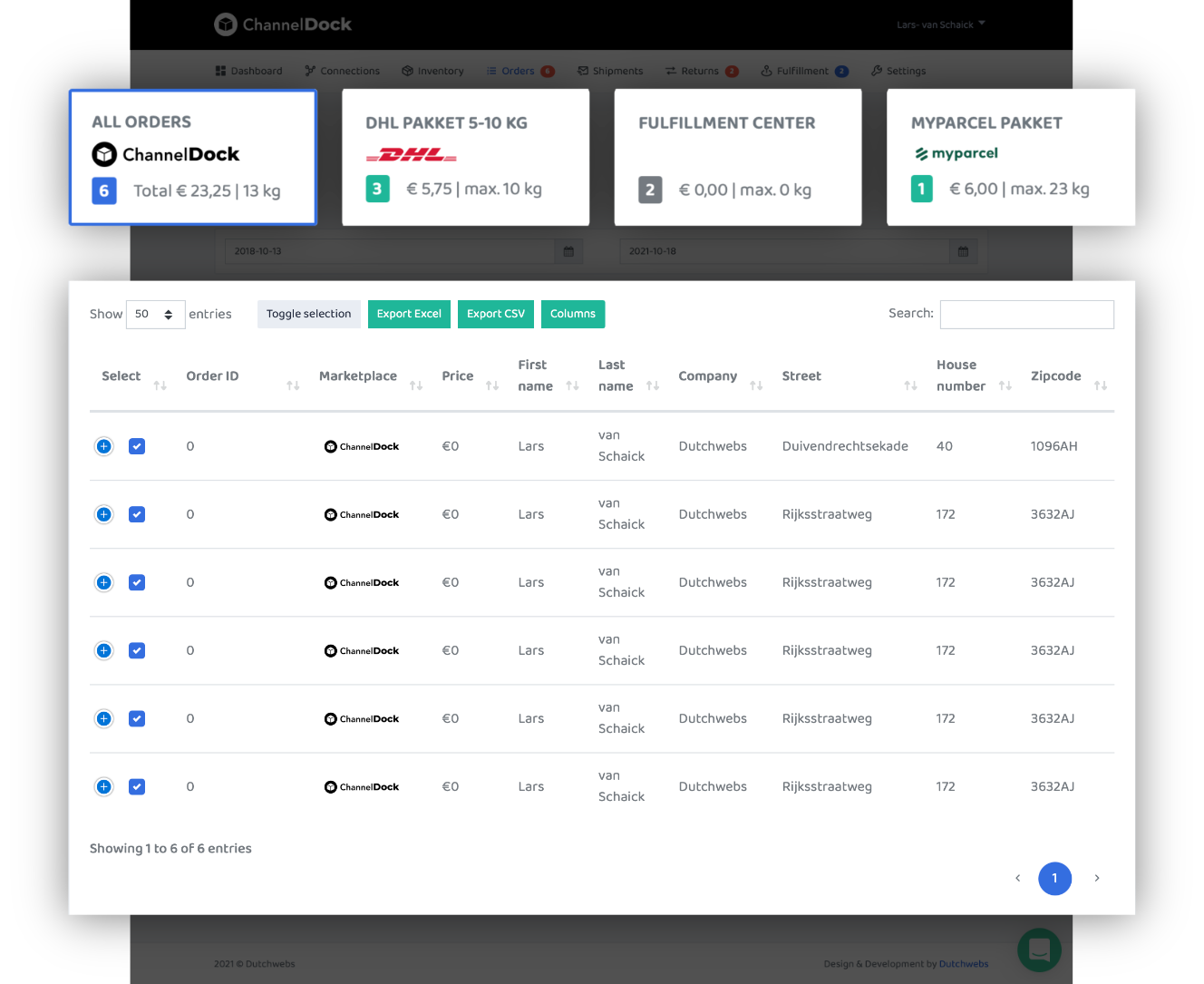
Task: Uncheck the second order row checkbox
Action: pyautogui.click(x=137, y=514)
